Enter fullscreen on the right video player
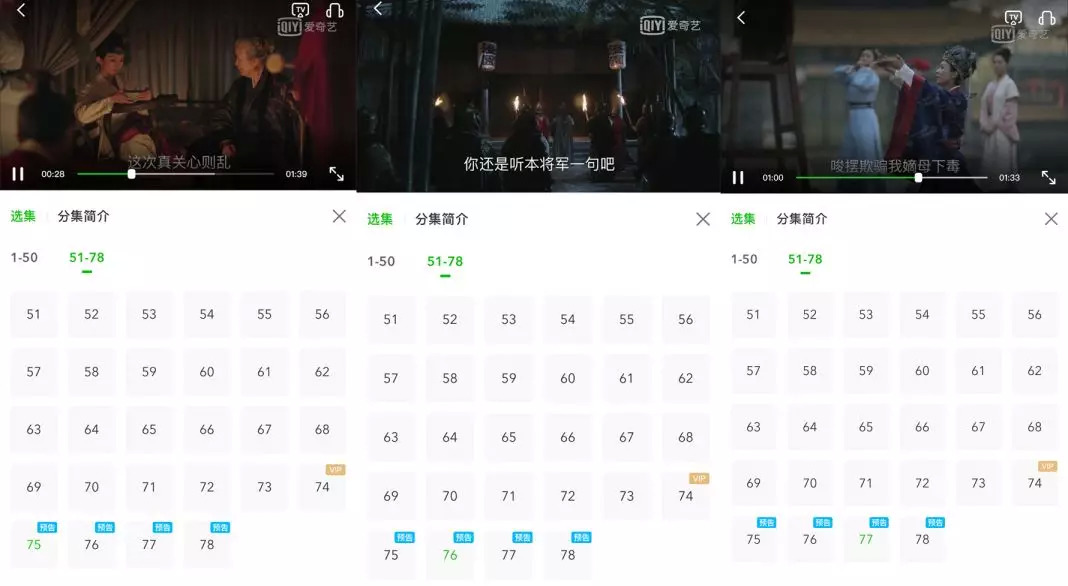The width and height of the screenshot is (1068, 586). pyautogui.click(x=1049, y=178)
